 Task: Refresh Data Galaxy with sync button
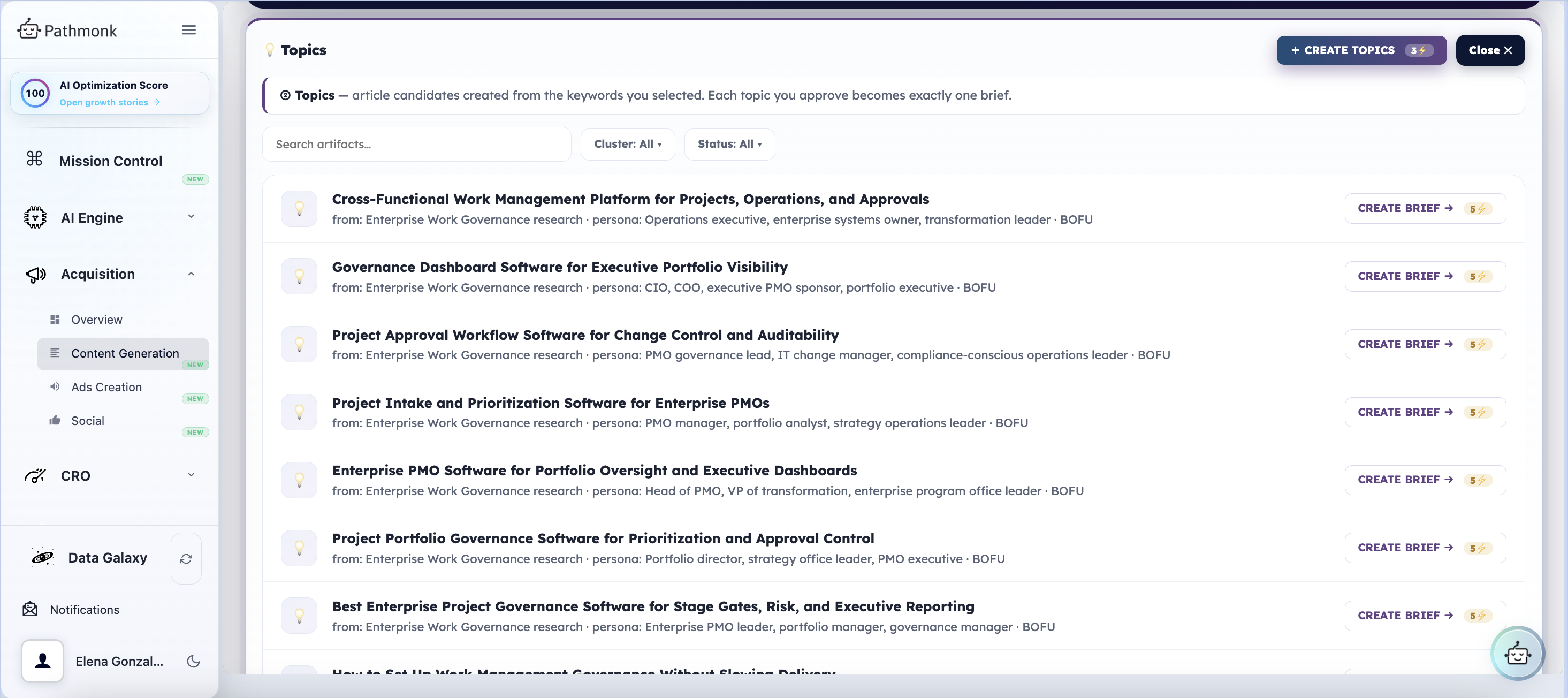(186, 558)
